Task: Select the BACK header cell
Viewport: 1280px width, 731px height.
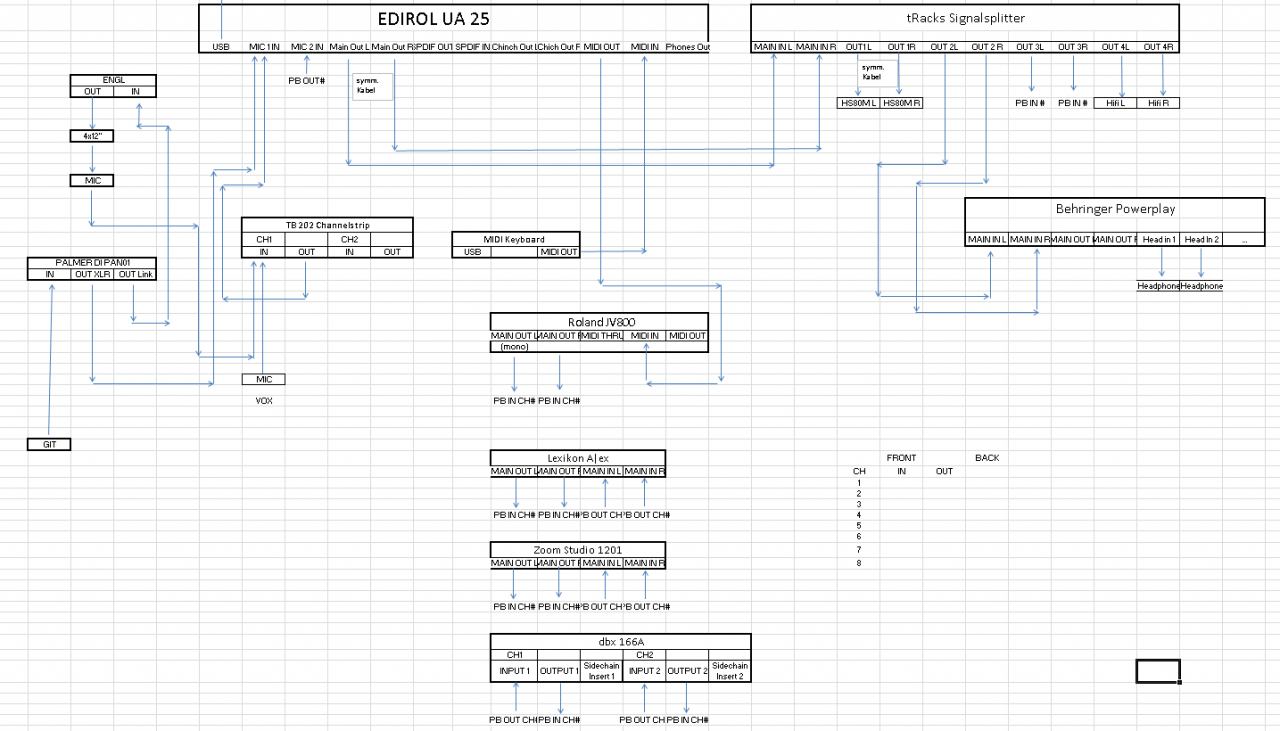Action: coord(987,458)
